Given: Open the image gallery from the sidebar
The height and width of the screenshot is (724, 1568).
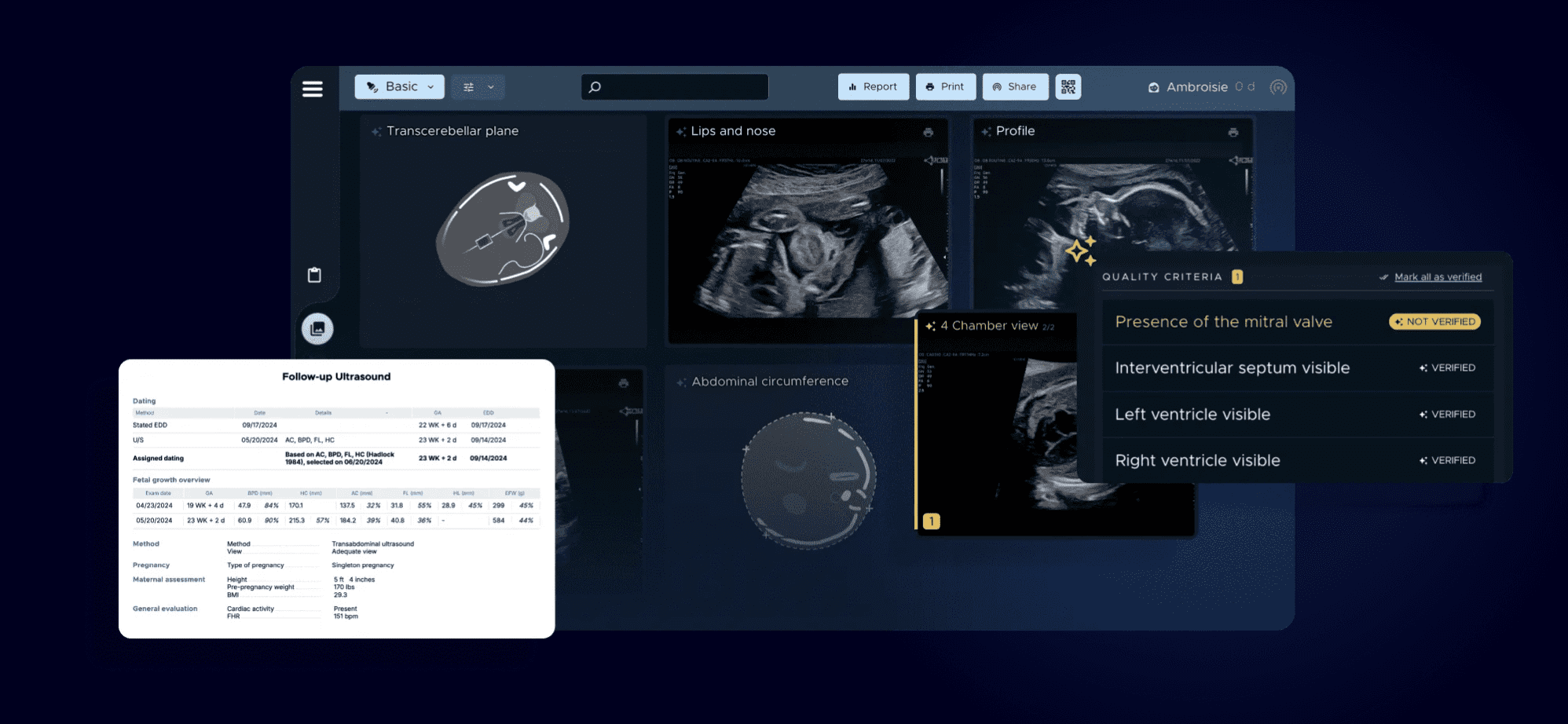Looking at the screenshot, I should (317, 328).
